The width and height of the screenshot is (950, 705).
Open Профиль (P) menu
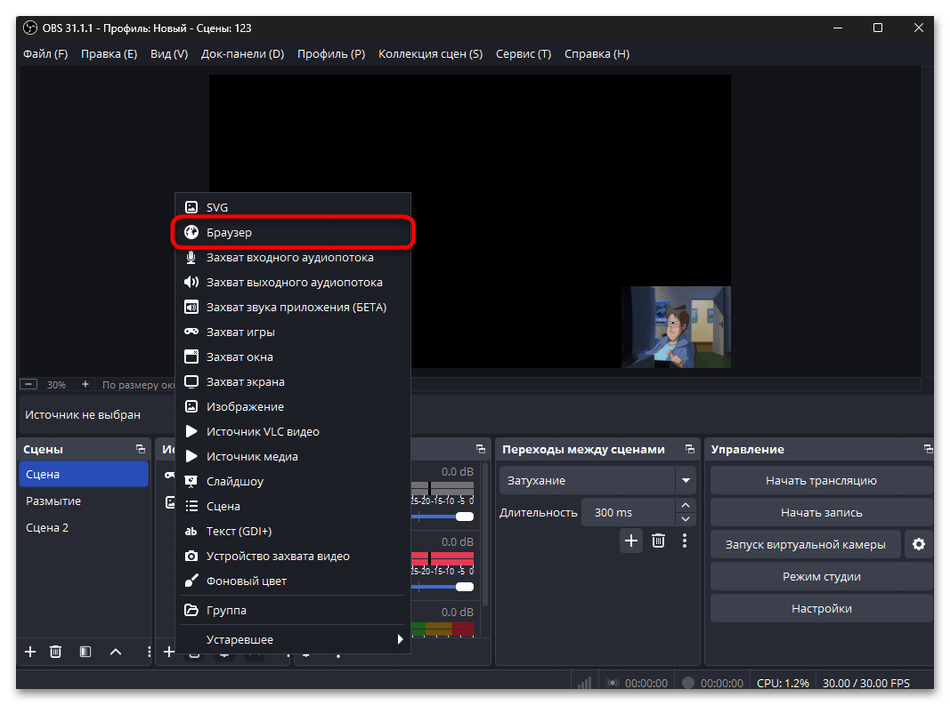pos(331,54)
